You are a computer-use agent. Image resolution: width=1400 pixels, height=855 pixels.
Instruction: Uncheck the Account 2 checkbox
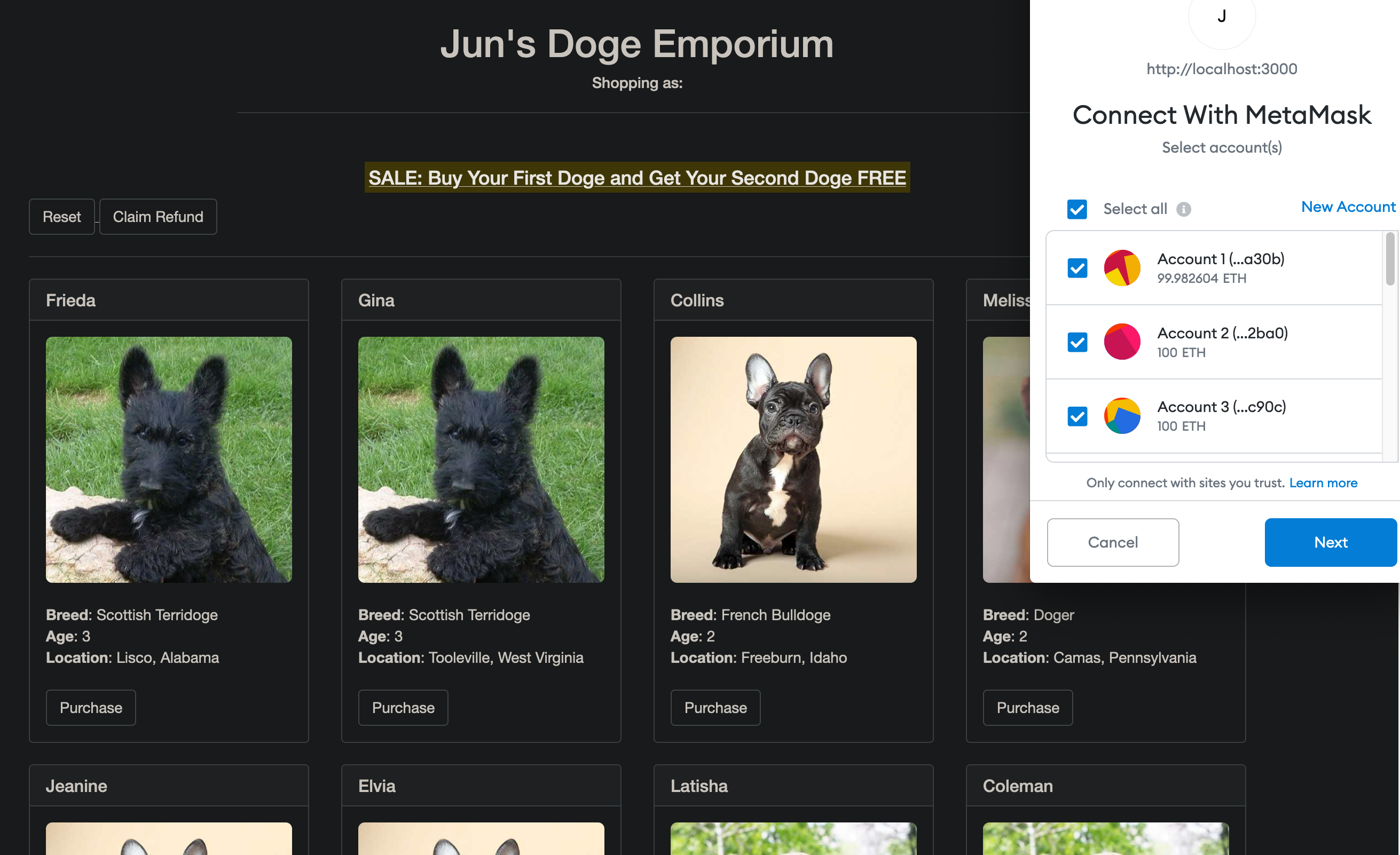(1077, 342)
